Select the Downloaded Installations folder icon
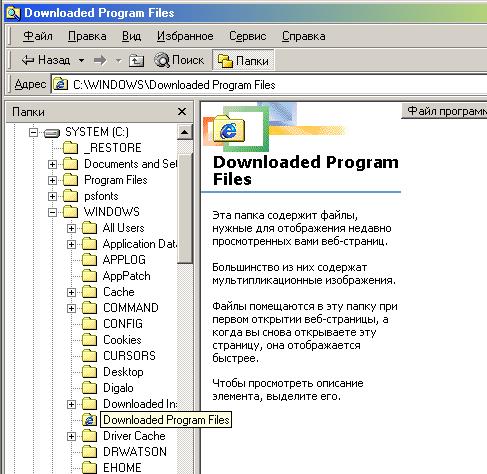This screenshot has width=487, height=474. coord(89,404)
